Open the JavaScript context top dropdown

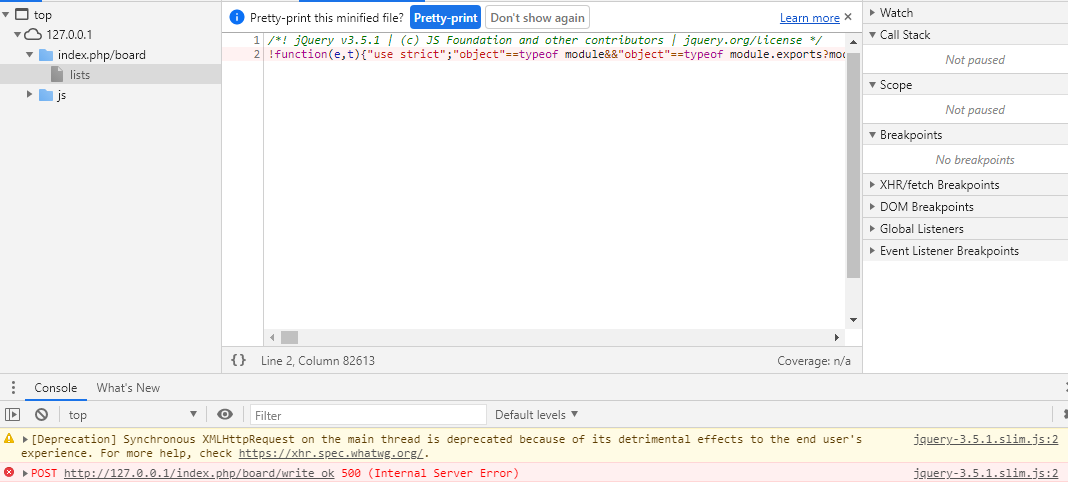(x=132, y=414)
